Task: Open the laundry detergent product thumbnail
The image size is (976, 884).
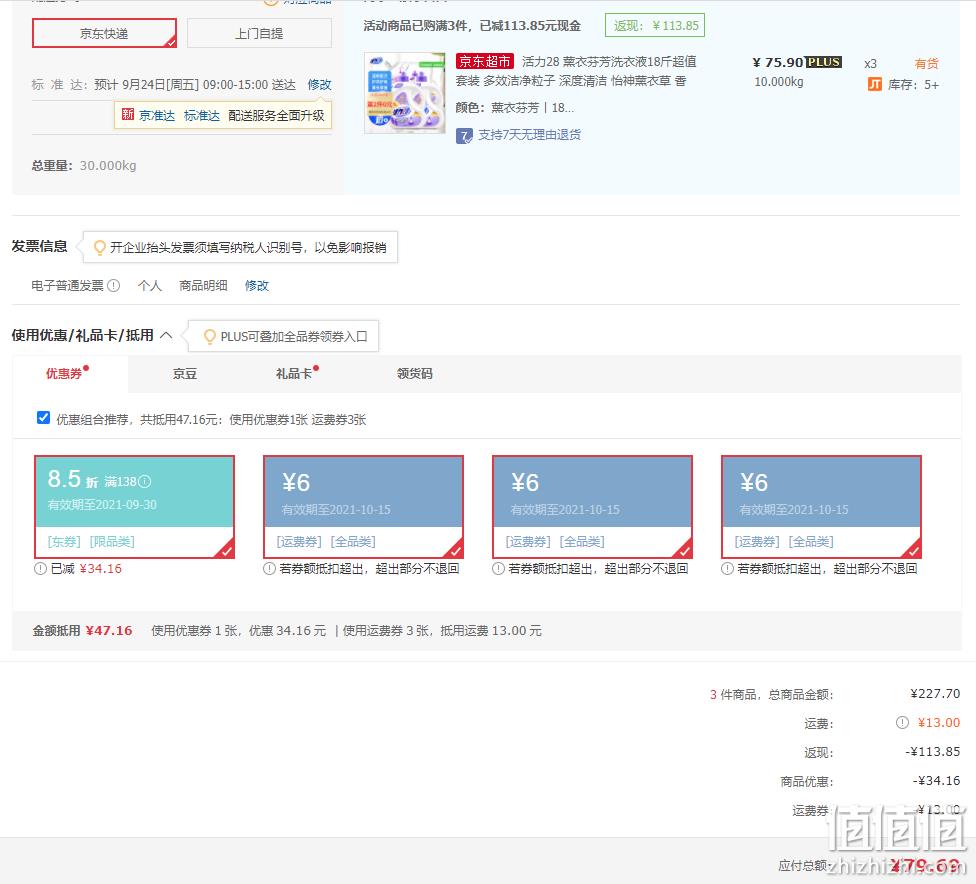Action: click(405, 93)
